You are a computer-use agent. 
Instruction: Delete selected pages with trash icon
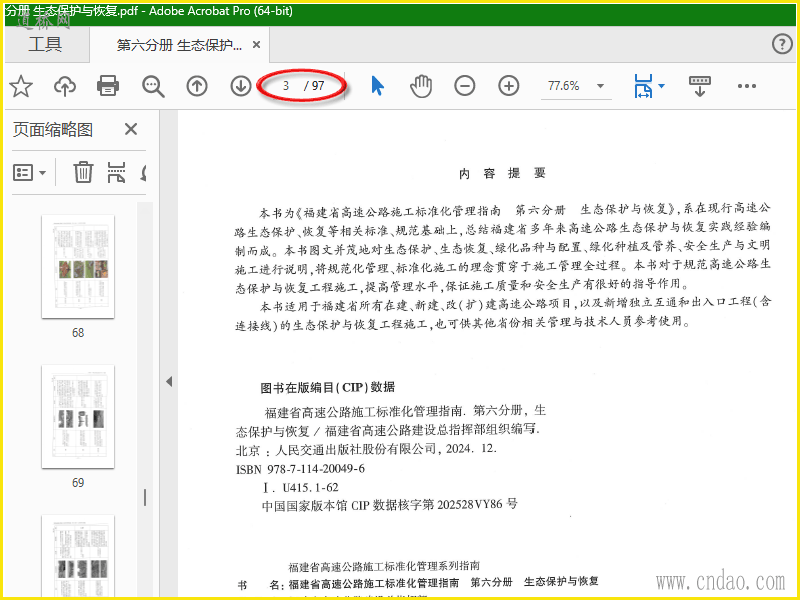coord(83,172)
